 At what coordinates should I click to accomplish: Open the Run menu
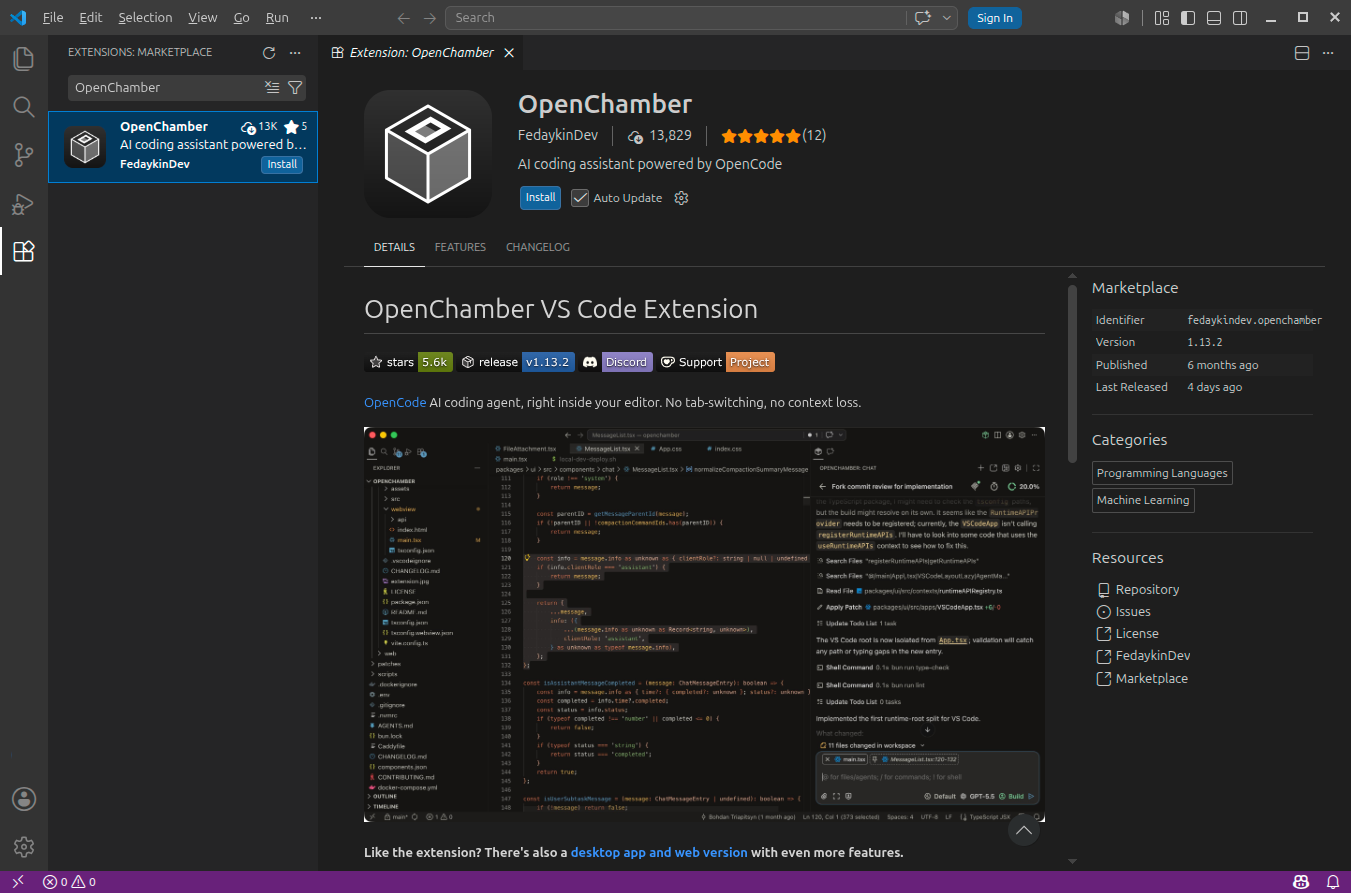277,18
